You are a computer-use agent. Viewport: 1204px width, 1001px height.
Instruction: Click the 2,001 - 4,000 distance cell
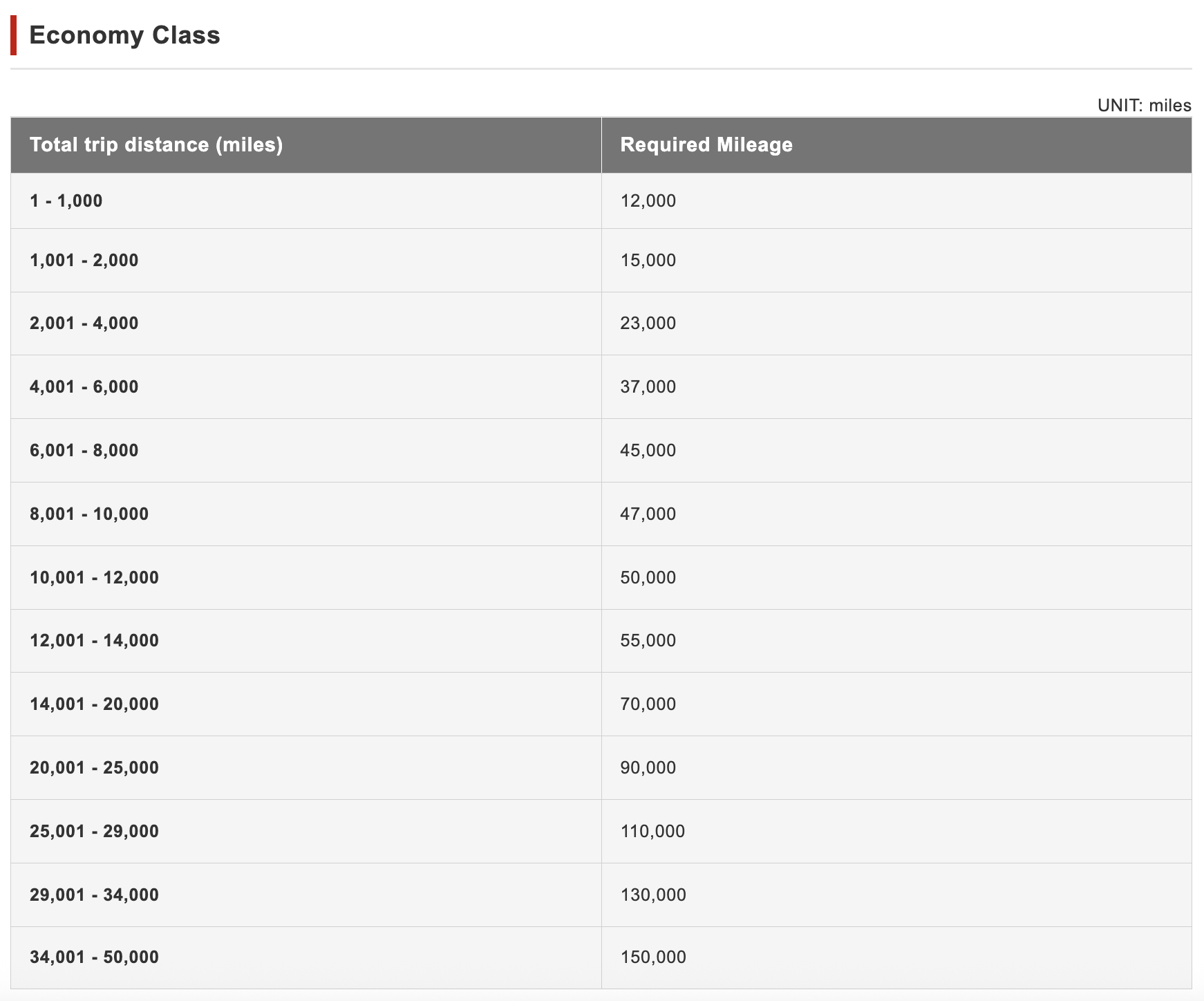[x=84, y=324]
